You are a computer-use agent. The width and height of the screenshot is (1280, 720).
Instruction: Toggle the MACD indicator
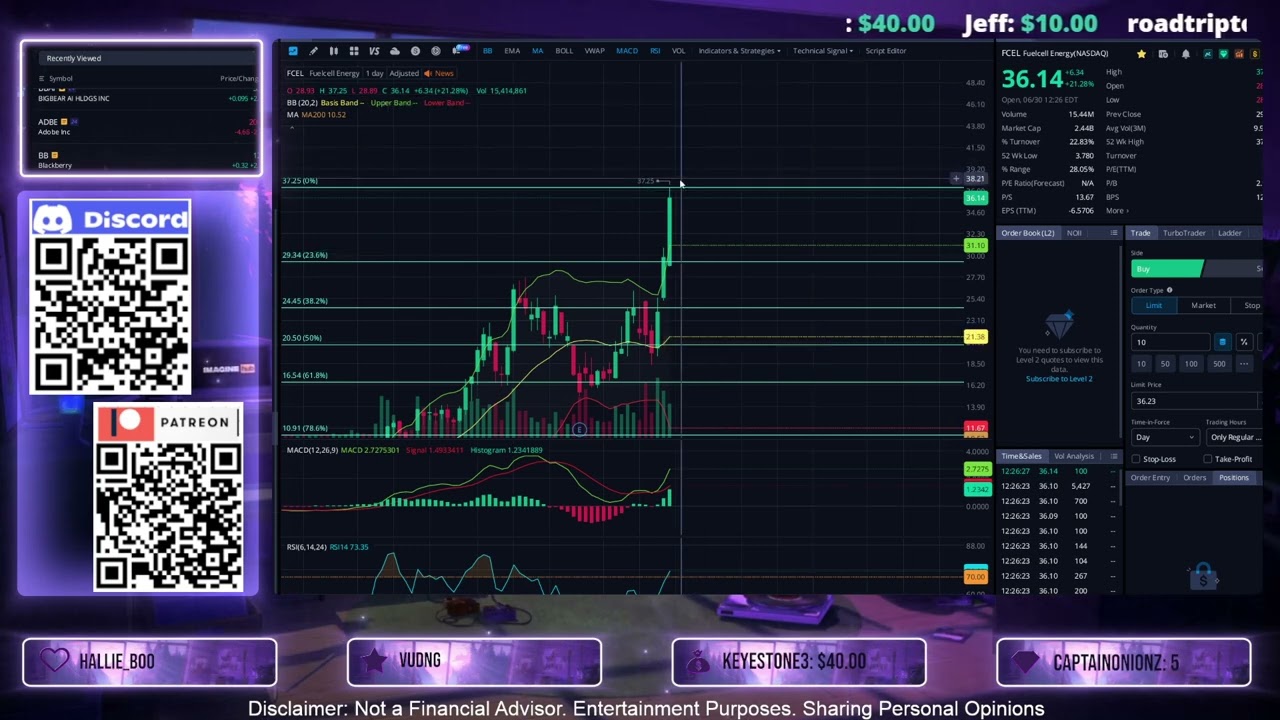tap(627, 51)
